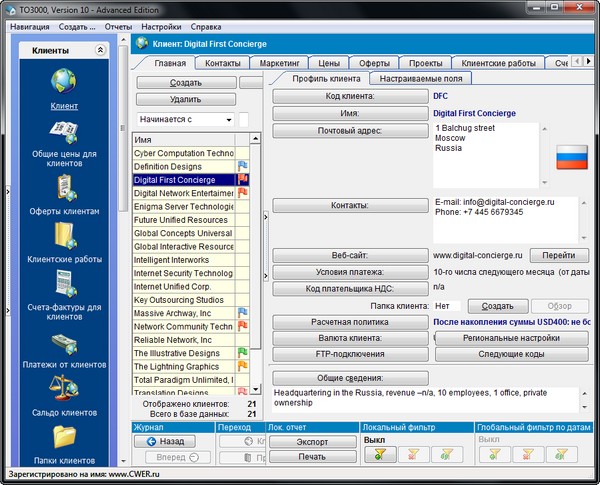The image size is (600, 485).
Task: Select the Оферты клиентам sidebar icon
Action: [65, 188]
